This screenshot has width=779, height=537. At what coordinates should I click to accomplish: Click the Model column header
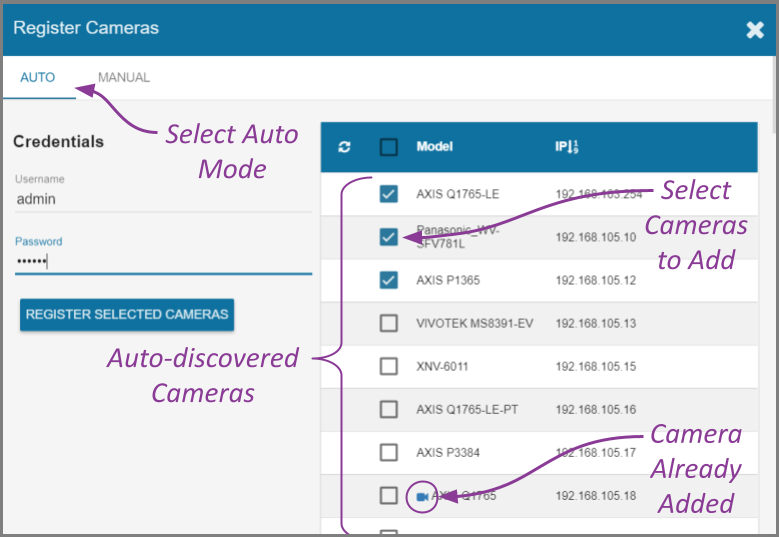(434, 147)
